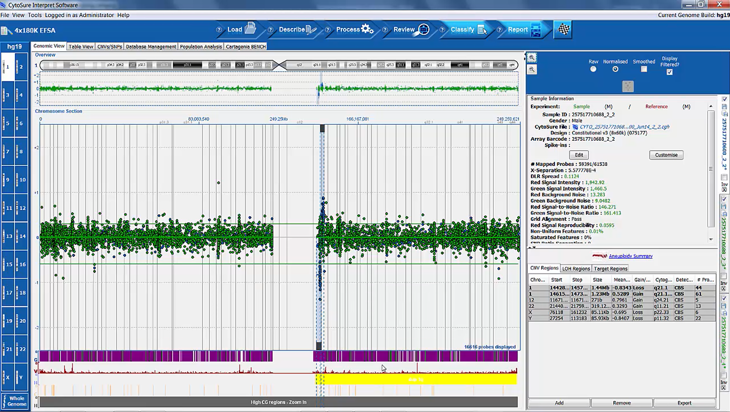Click print icon in top sample strip
This screenshot has width=730, height=412.
724,113
